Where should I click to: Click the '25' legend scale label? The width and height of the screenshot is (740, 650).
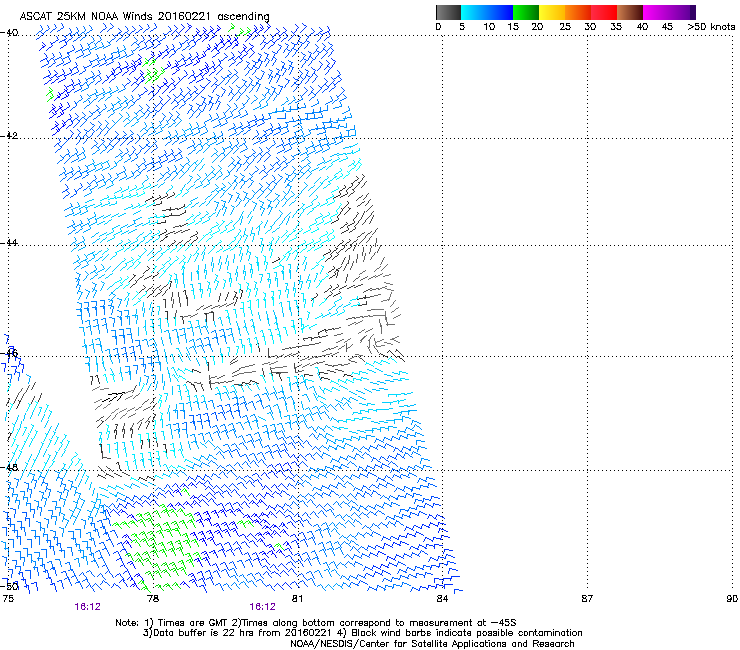pos(565,27)
